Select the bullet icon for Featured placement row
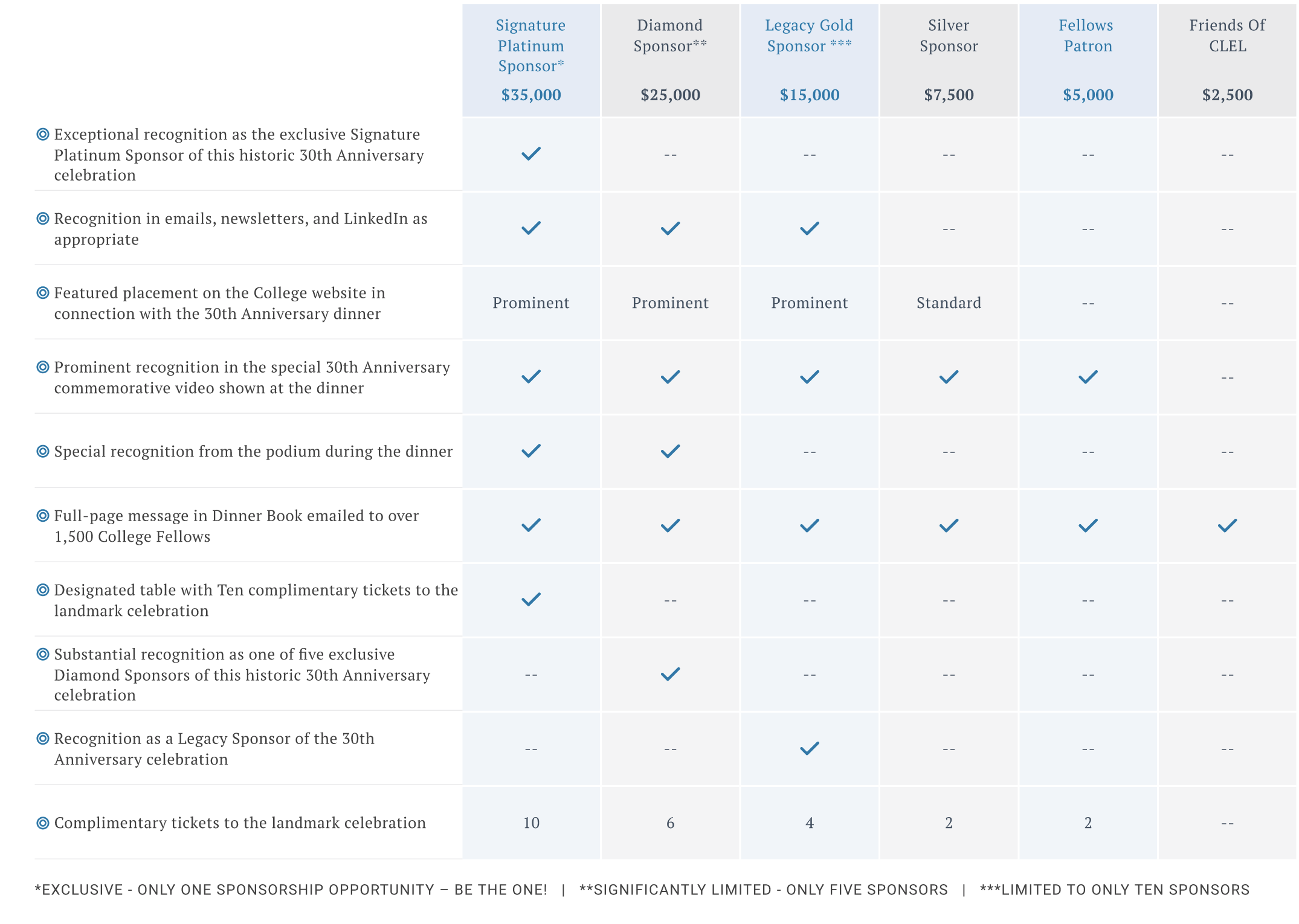The image size is (1299, 924). (x=43, y=293)
